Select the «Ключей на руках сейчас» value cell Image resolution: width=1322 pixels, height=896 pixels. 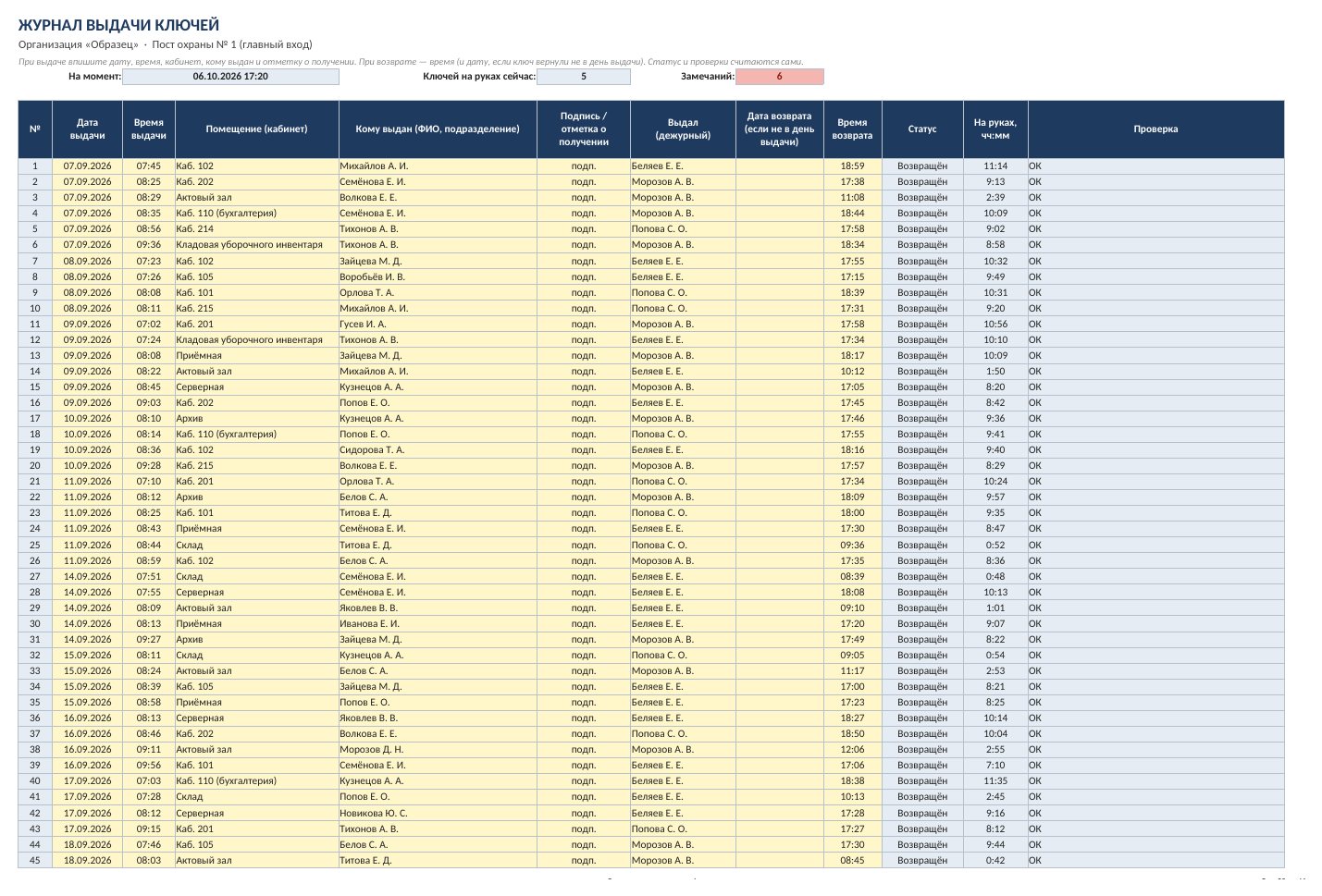[x=584, y=77]
